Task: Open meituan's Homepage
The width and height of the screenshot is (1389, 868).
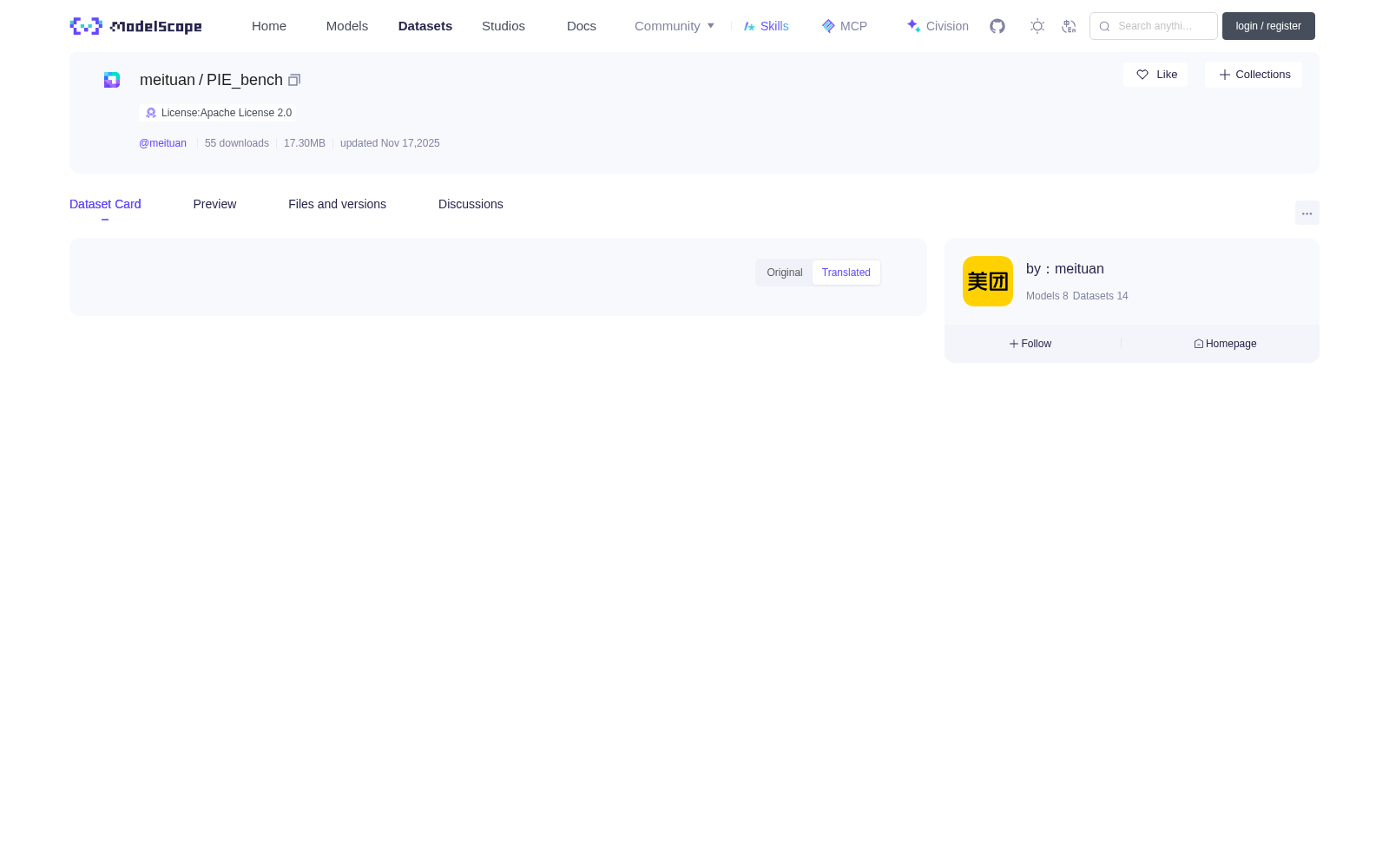Action: [x=1225, y=344]
